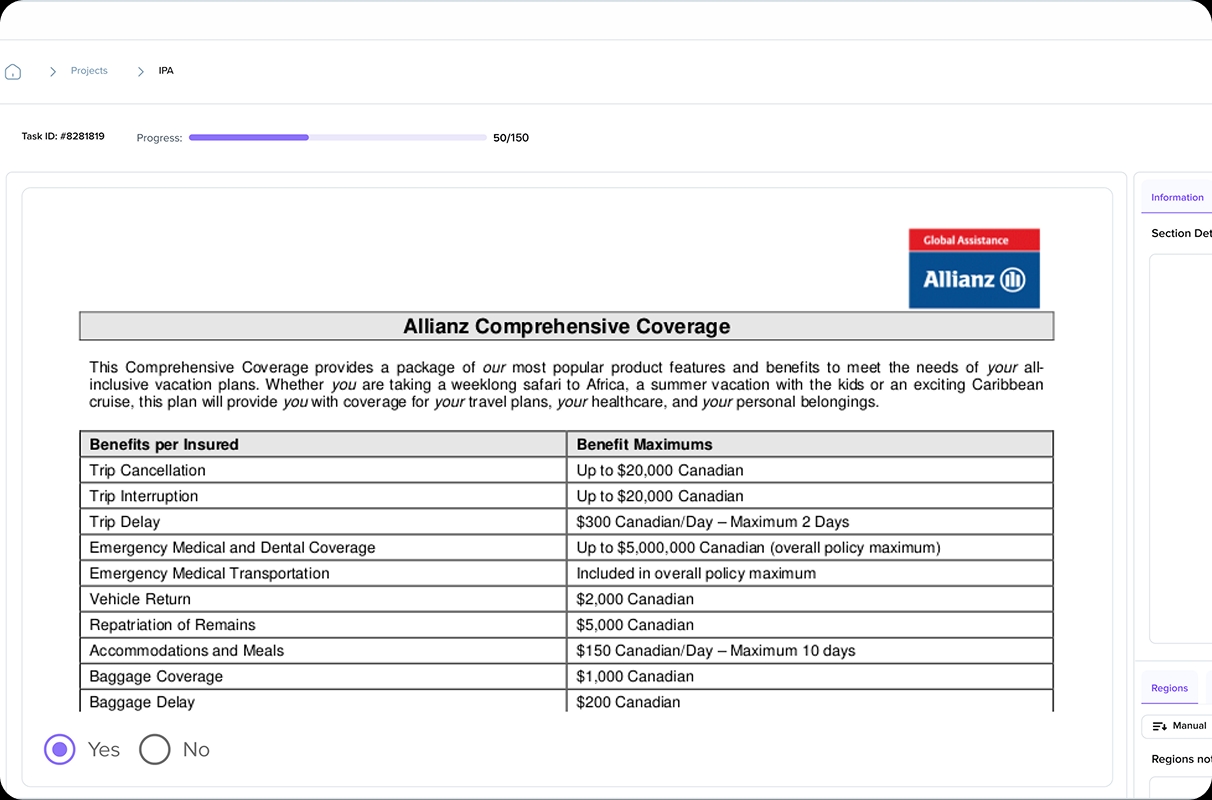
Task: Click the 50/150 progress counter
Action: point(511,138)
